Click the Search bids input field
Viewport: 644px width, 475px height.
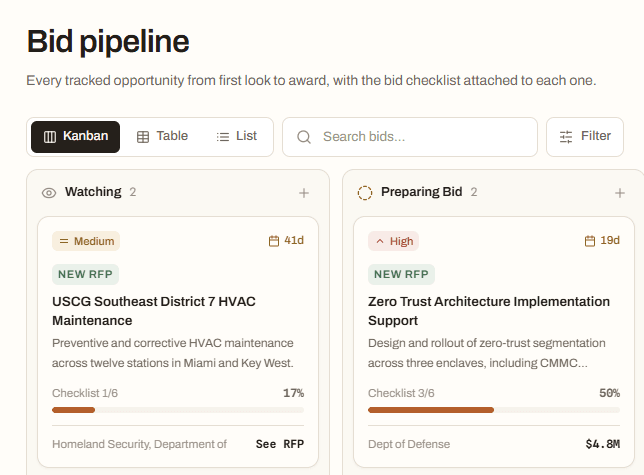click(410, 137)
